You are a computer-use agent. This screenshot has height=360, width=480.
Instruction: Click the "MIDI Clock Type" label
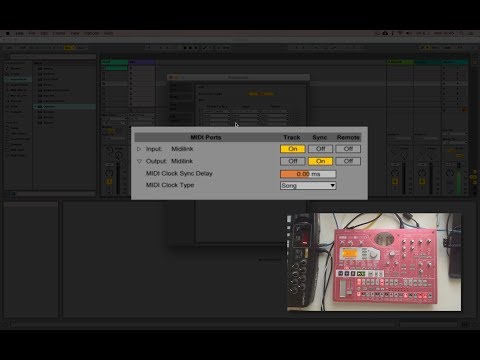click(170, 185)
